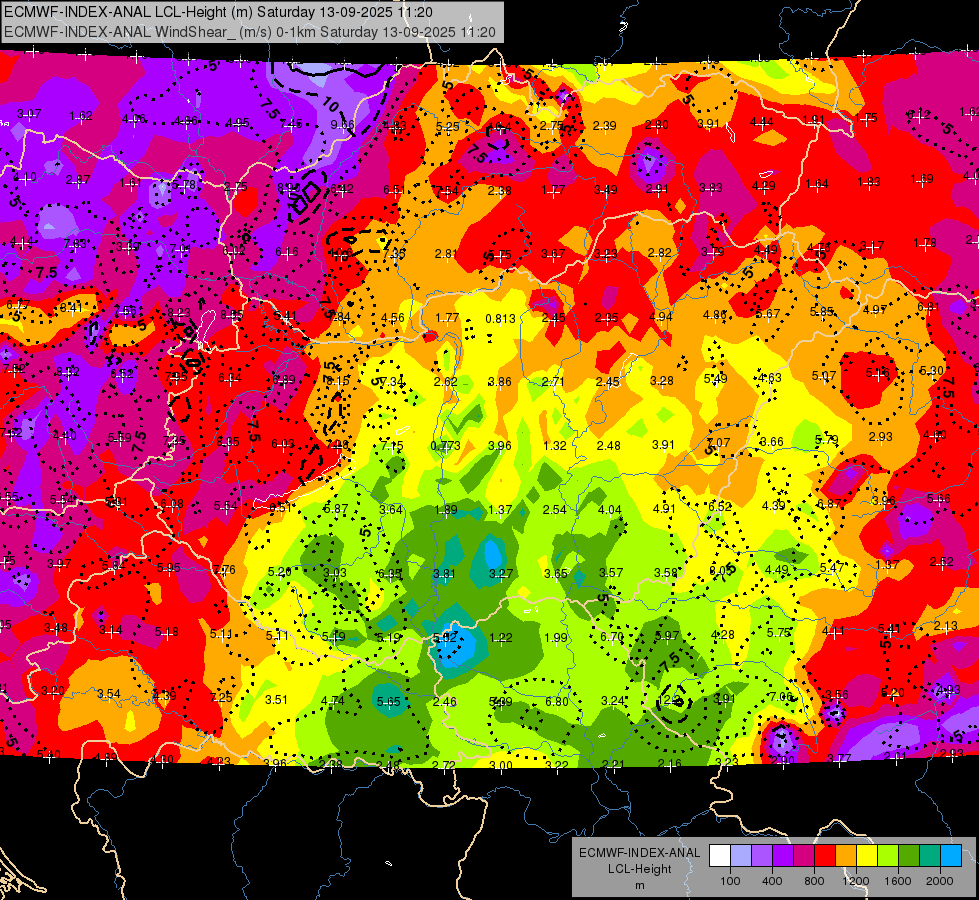The height and width of the screenshot is (900, 979).
Task: Click the shear value '1.22'
Action: point(501,638)
